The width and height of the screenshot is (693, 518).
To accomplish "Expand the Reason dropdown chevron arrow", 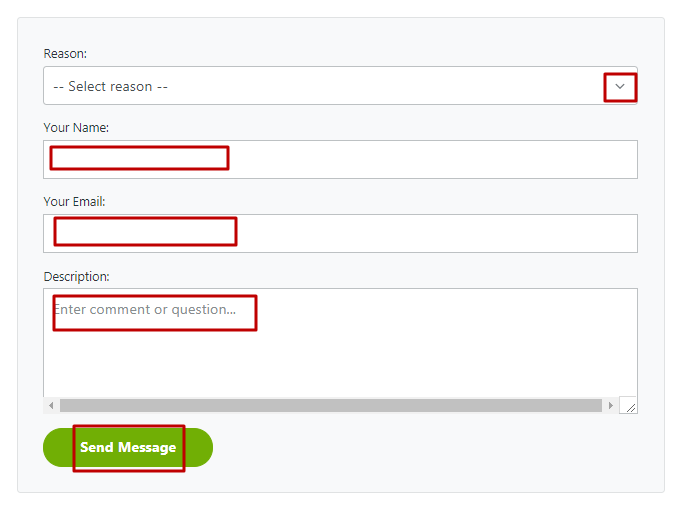I will point(620,87).
